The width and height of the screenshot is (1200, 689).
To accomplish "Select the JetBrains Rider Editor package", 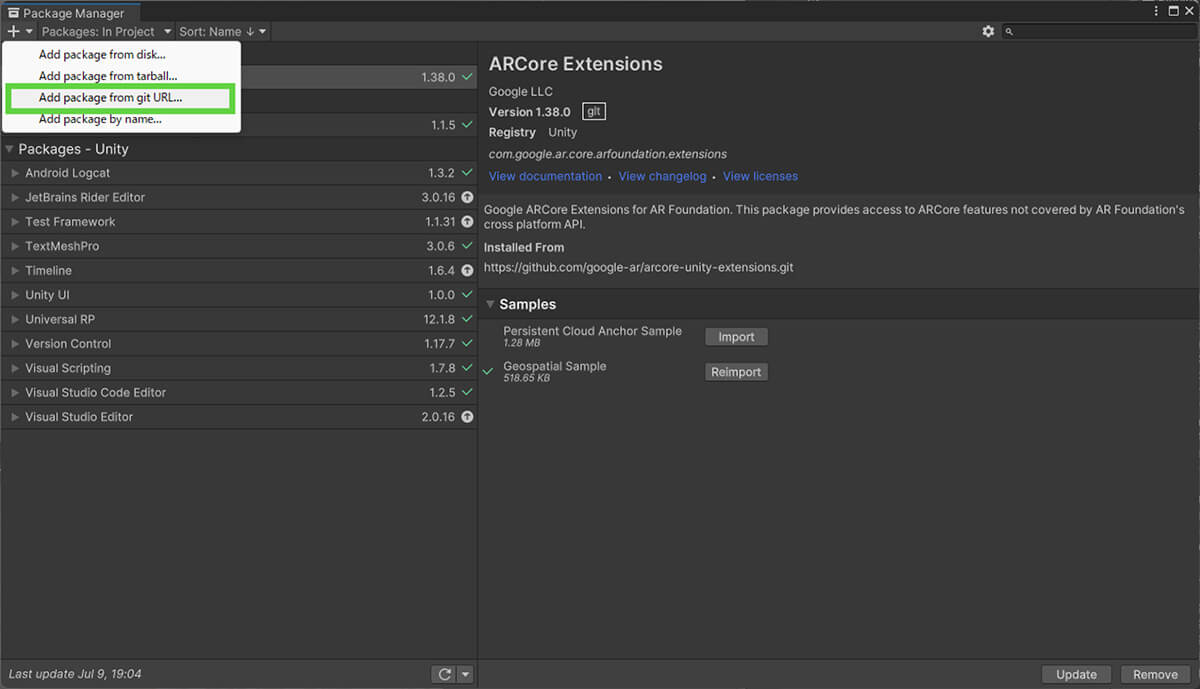I will click(239, 197).
